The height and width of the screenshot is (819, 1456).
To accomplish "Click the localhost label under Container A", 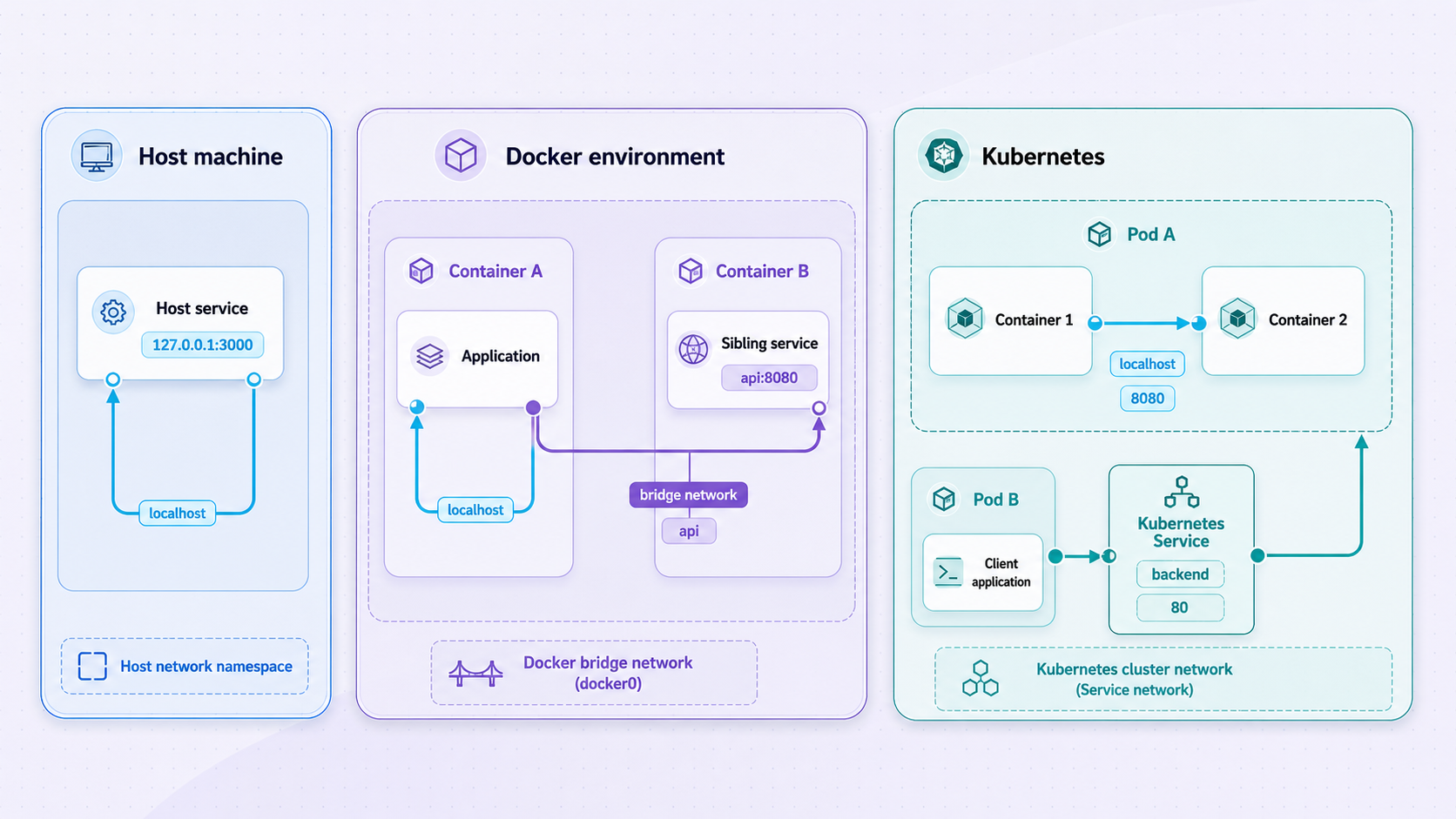I will [x=475, y=509].
